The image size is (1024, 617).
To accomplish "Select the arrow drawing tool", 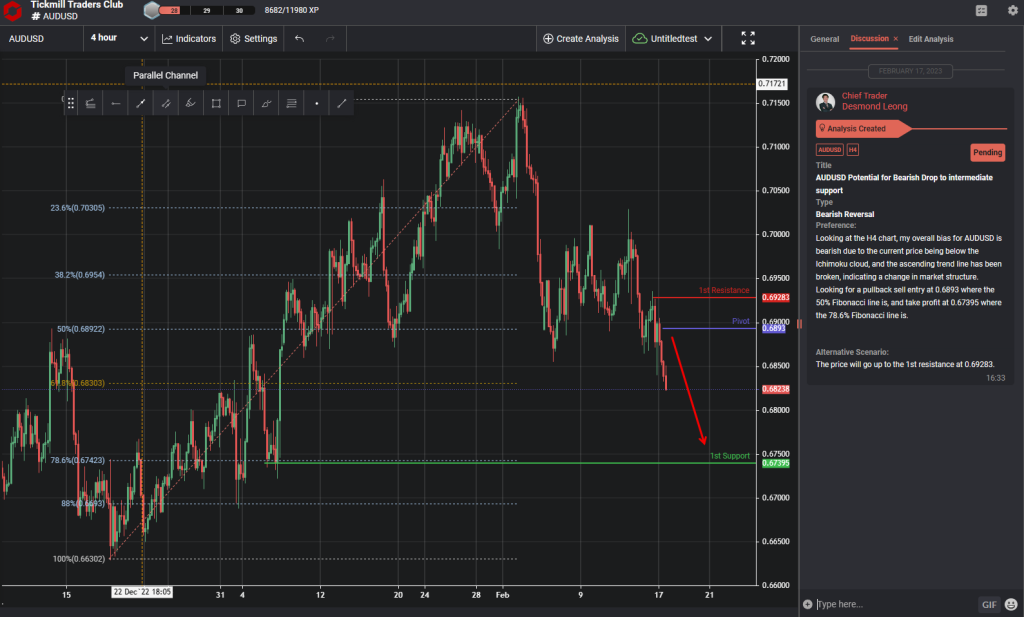I will [x=114, y=102].
